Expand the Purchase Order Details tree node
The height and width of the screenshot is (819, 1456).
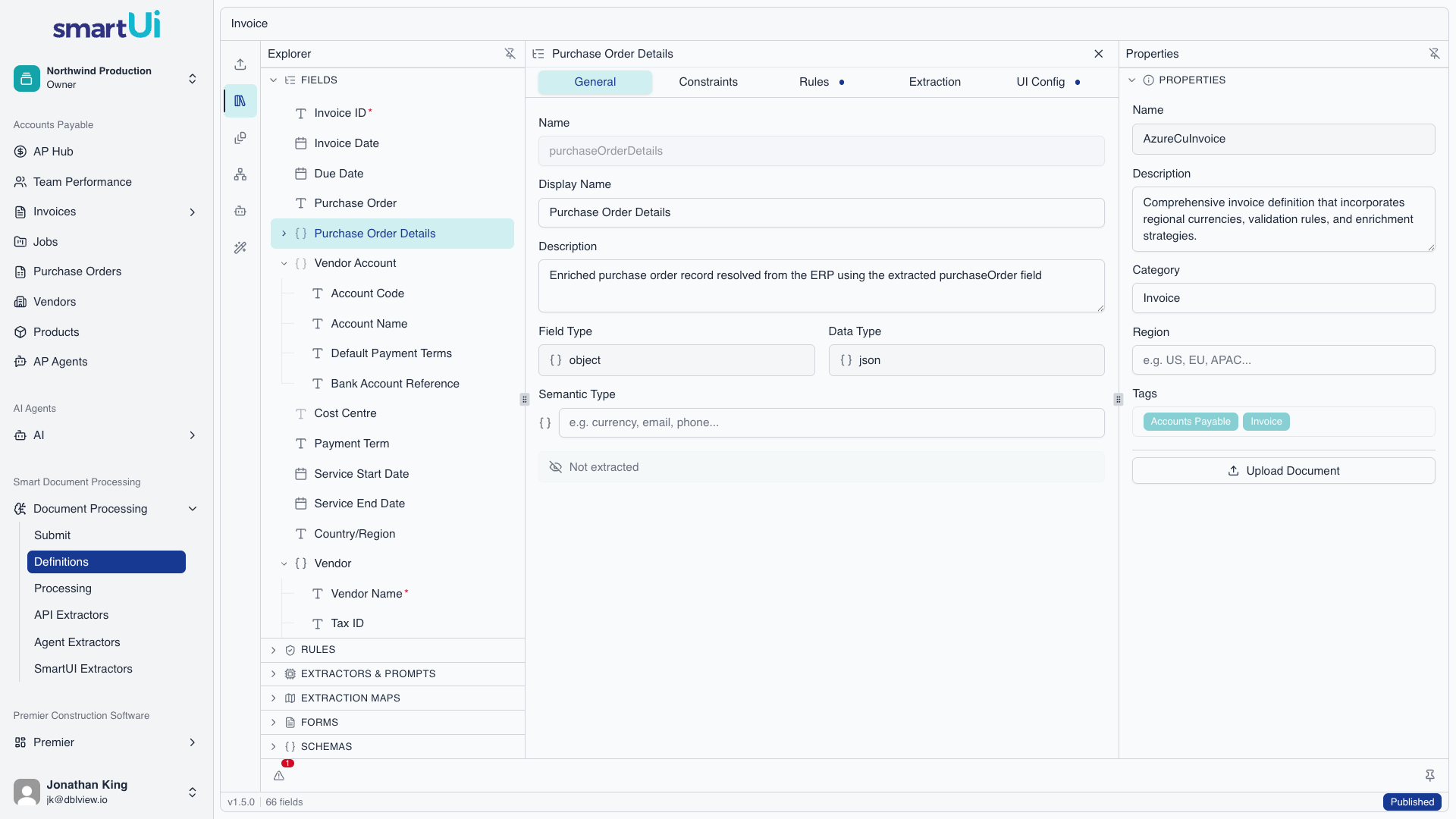(x=284, y=234)
